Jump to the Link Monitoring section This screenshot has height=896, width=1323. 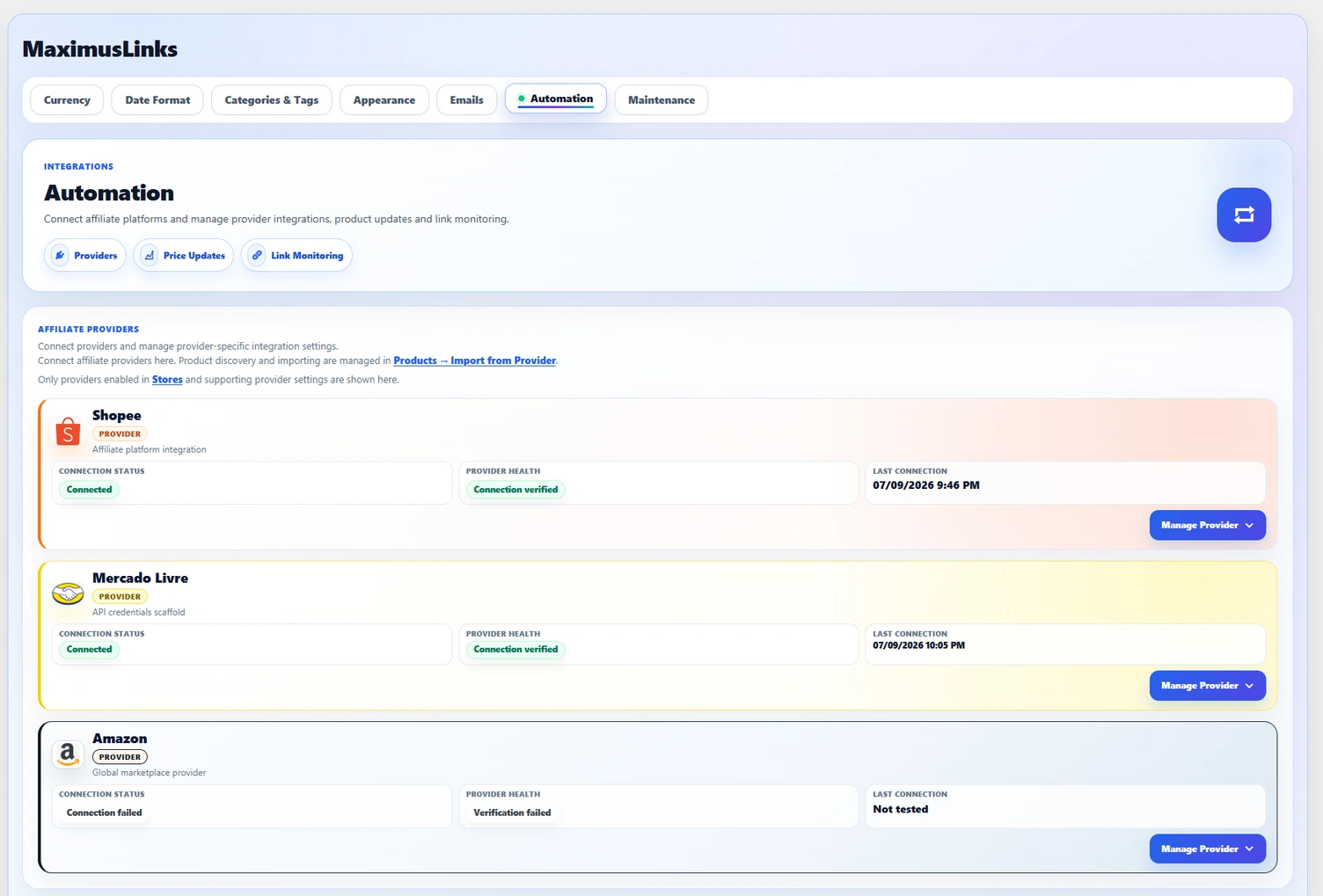[296, 255]
